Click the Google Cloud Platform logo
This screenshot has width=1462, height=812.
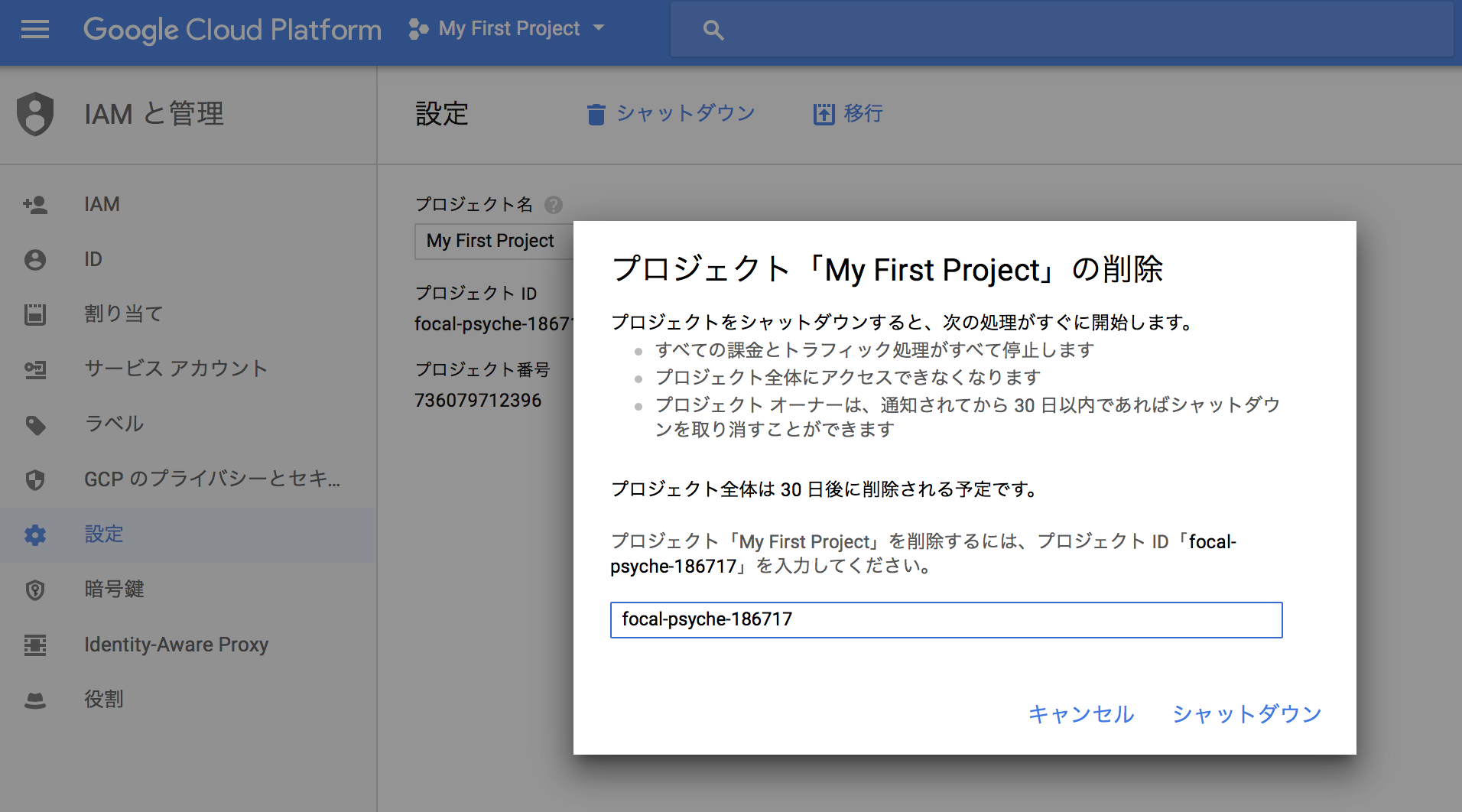[232, 30]
